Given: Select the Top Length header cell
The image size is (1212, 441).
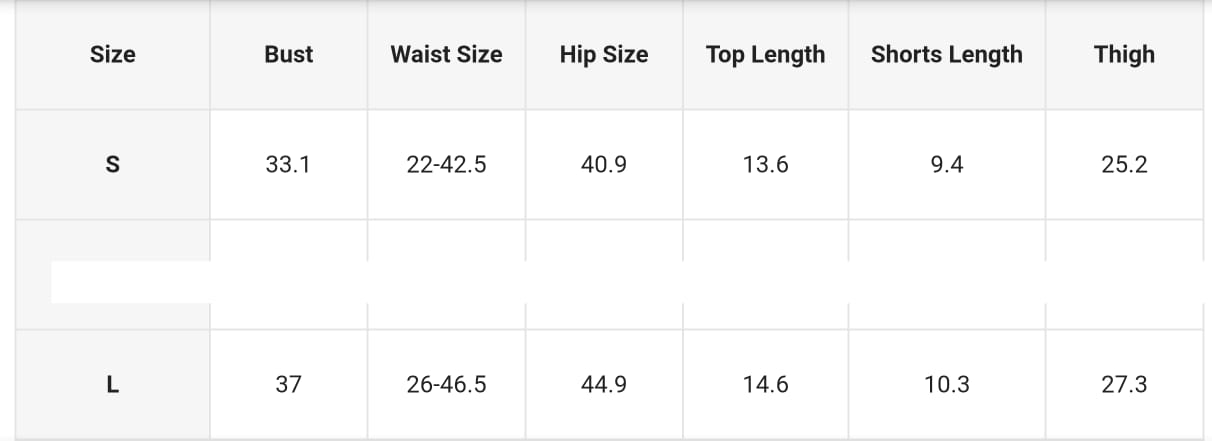Looking at the screenshot, I should tap(765, 55).
